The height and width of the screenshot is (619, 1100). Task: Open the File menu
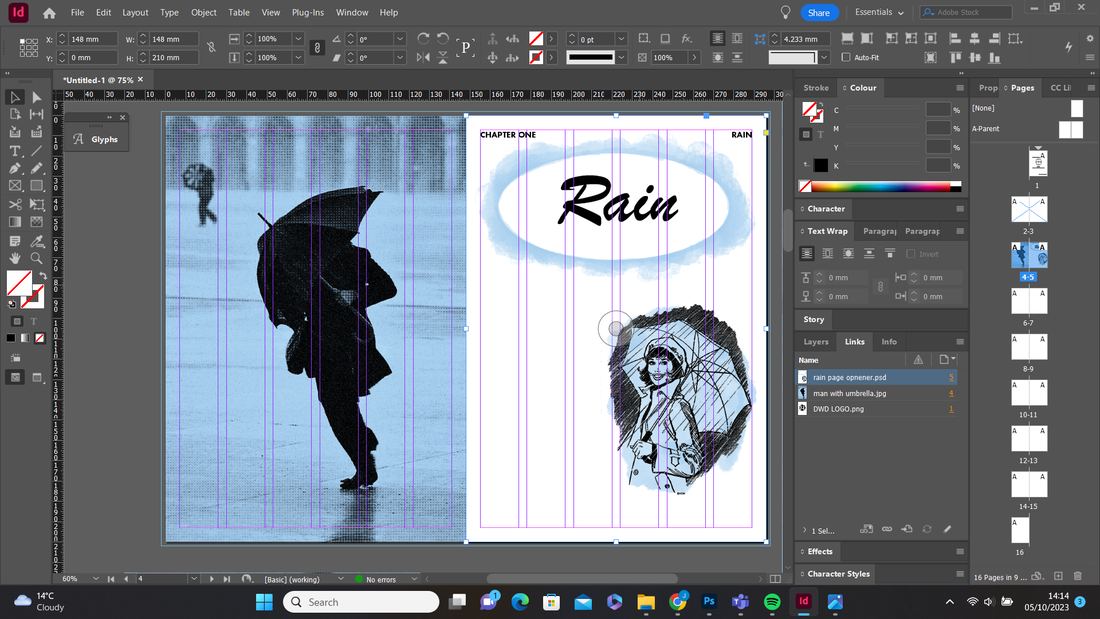(77, 13)
